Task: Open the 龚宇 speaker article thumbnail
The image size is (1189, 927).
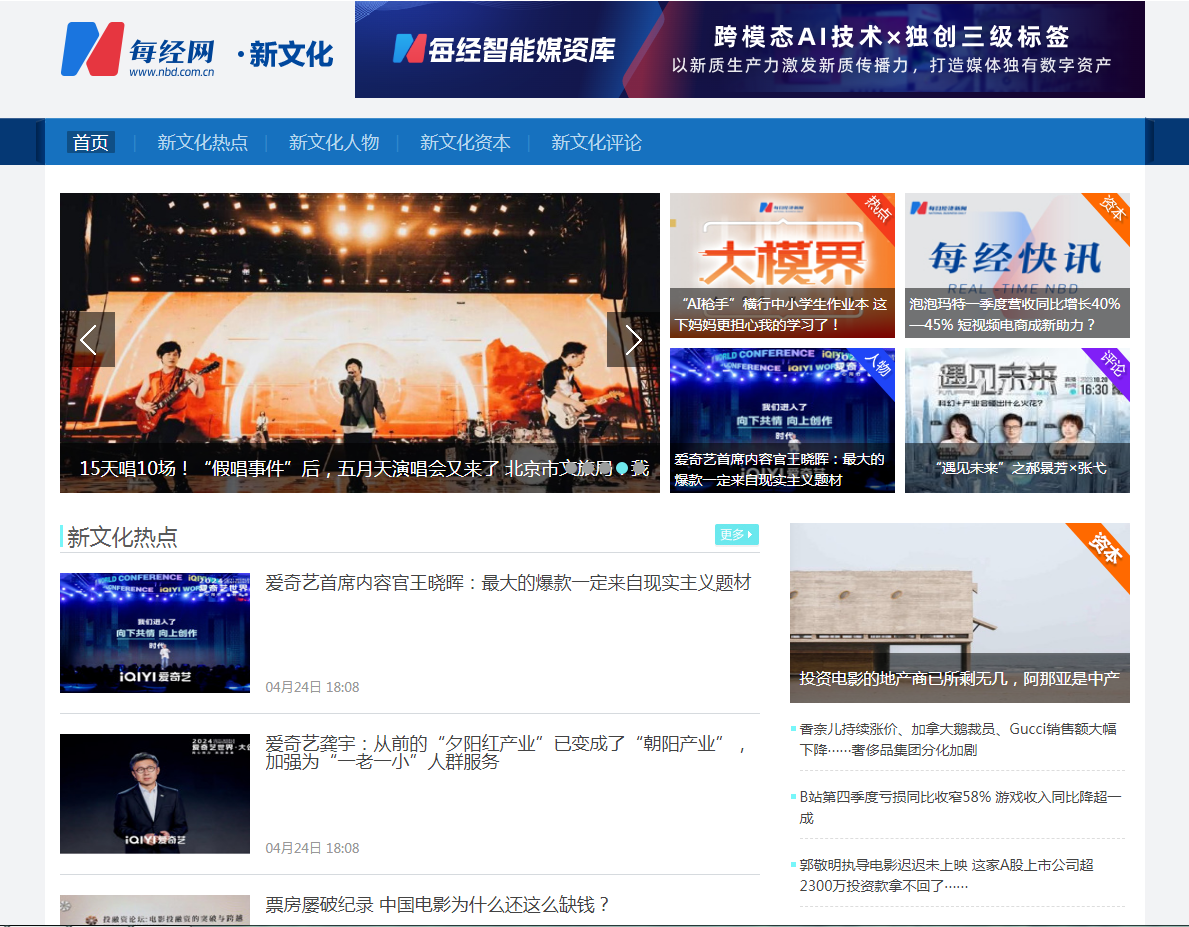Action: coord(155,793)
